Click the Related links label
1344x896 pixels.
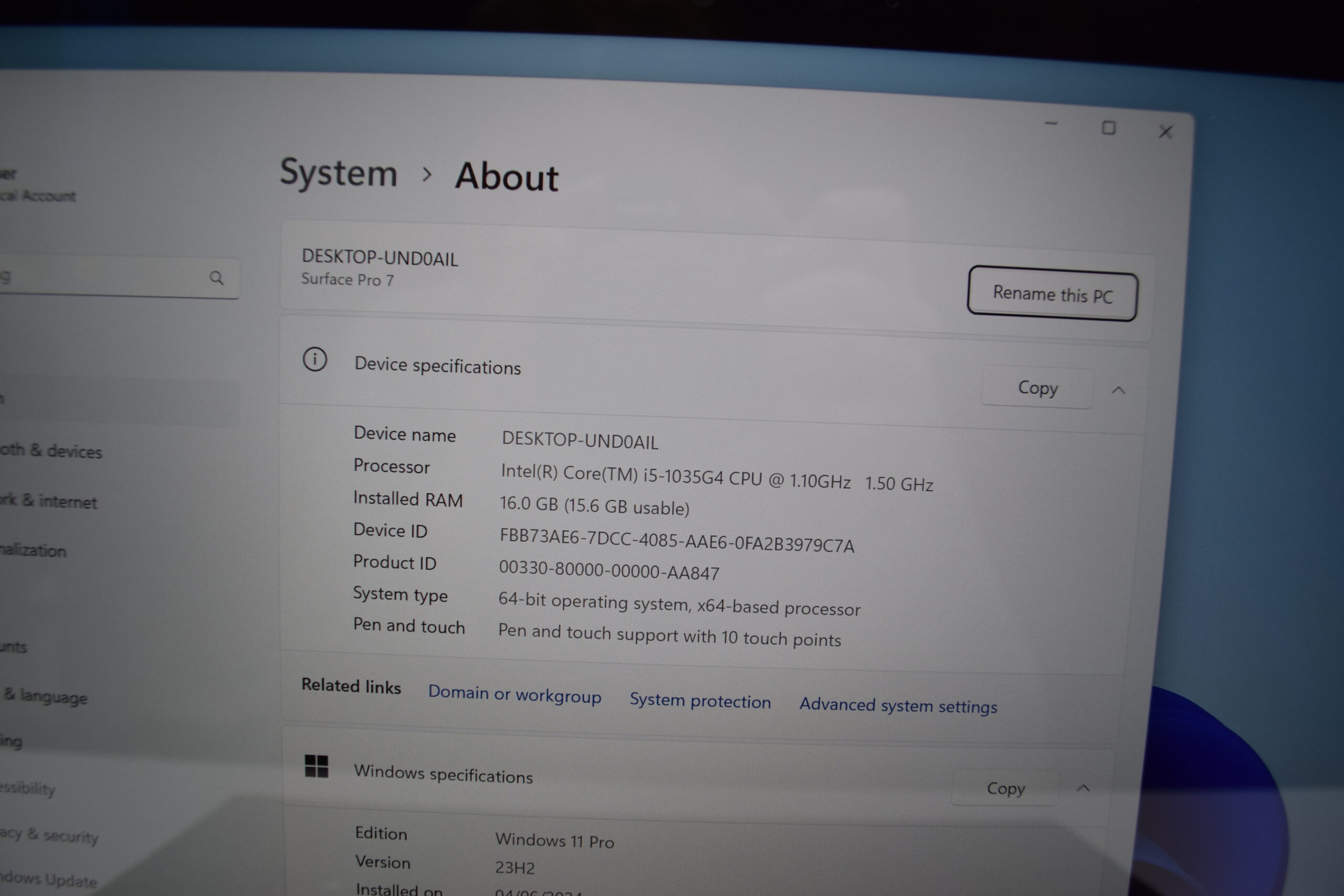pyautogui.click(x=351, y=686)
